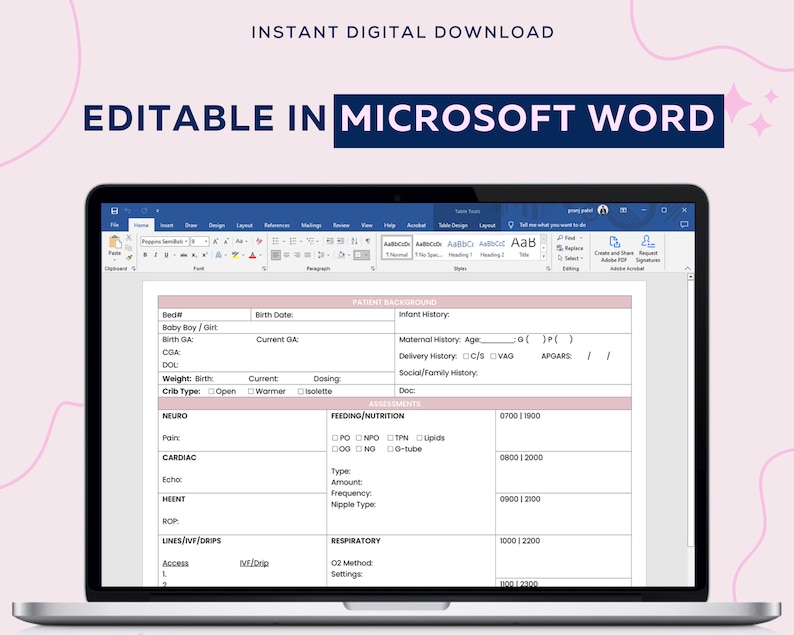Select the Format Painter brush icon
Image resolution: width=794 pixels, height=635 pixels.
129,258
